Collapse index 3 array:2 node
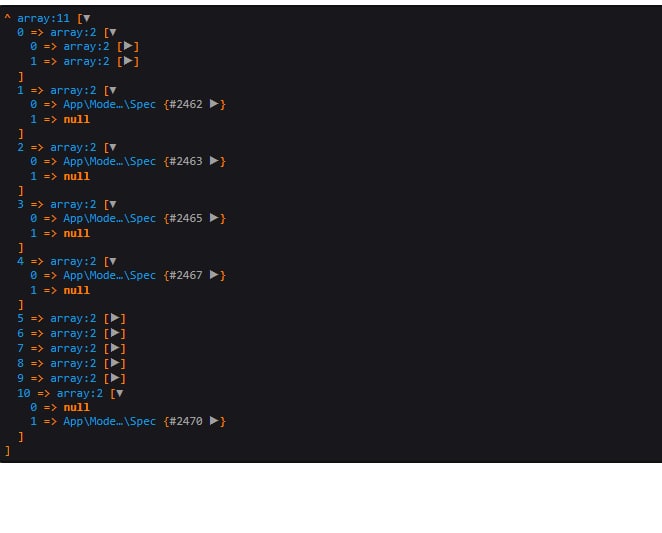Image resolution: width=662 pixels, height=533 pixels. coord(113,204)
